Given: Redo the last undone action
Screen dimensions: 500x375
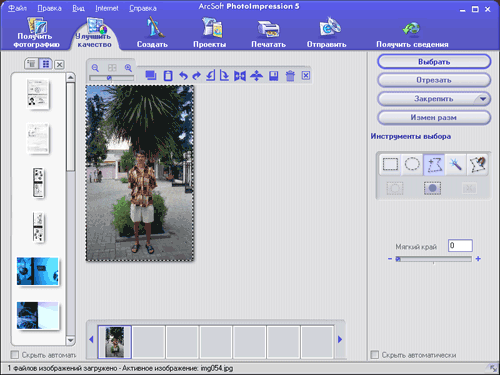Looking at the screenshot, I should point(197,76).
